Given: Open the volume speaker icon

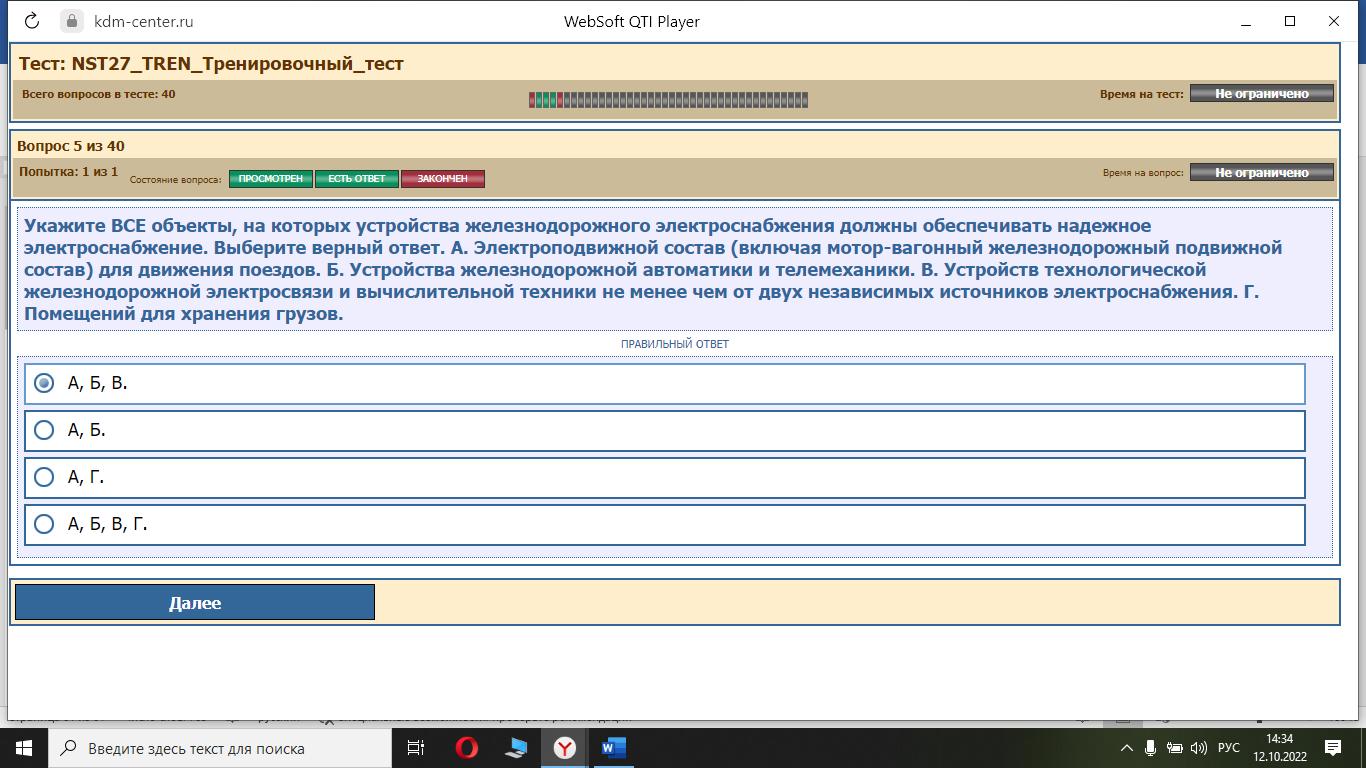Looking at the screenshot, I should (1199, 748).
